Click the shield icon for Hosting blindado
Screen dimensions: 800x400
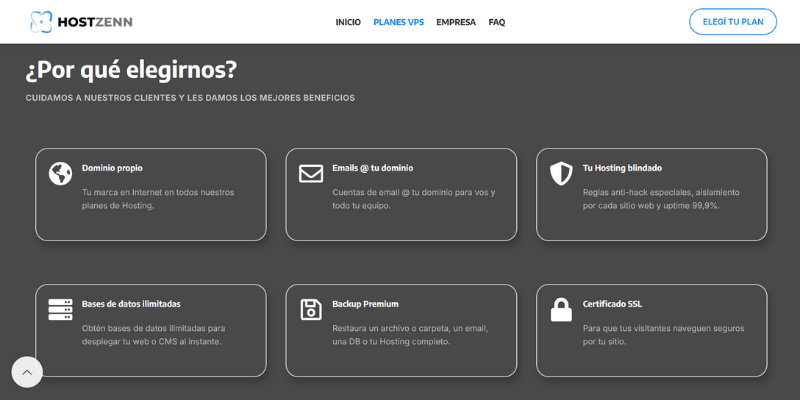click(561, 173)
